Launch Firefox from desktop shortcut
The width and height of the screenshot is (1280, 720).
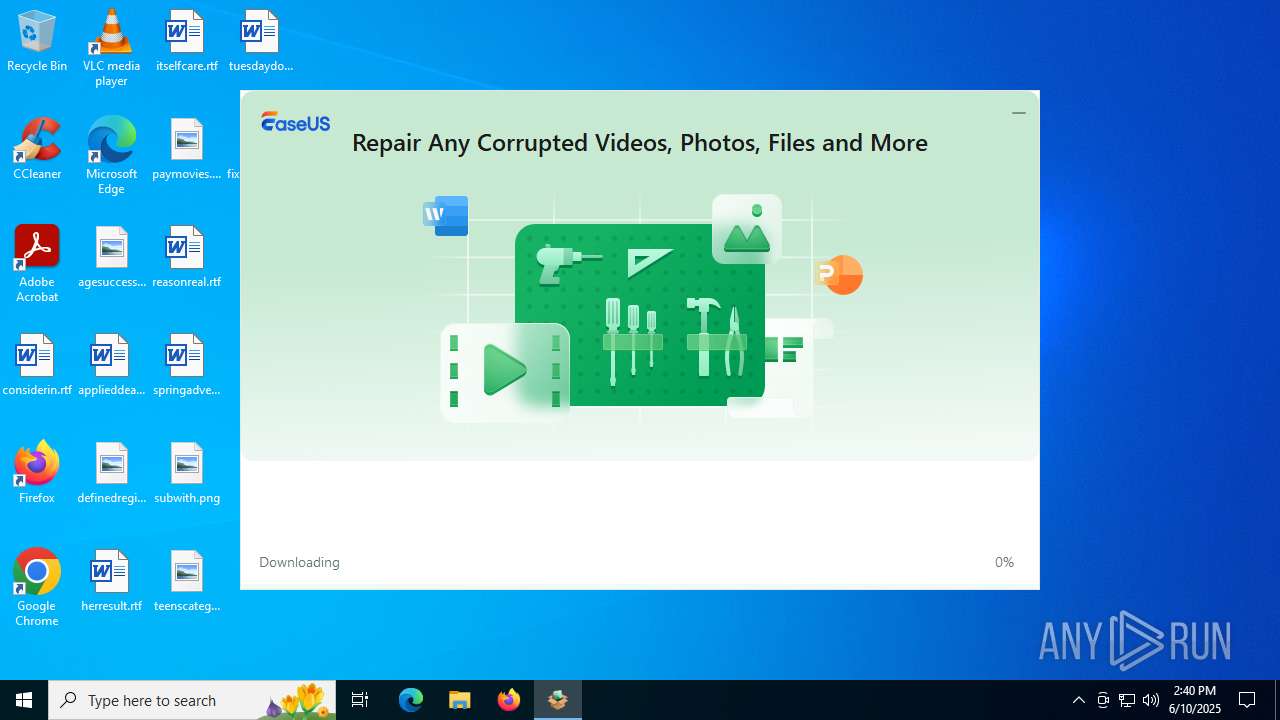37,474
